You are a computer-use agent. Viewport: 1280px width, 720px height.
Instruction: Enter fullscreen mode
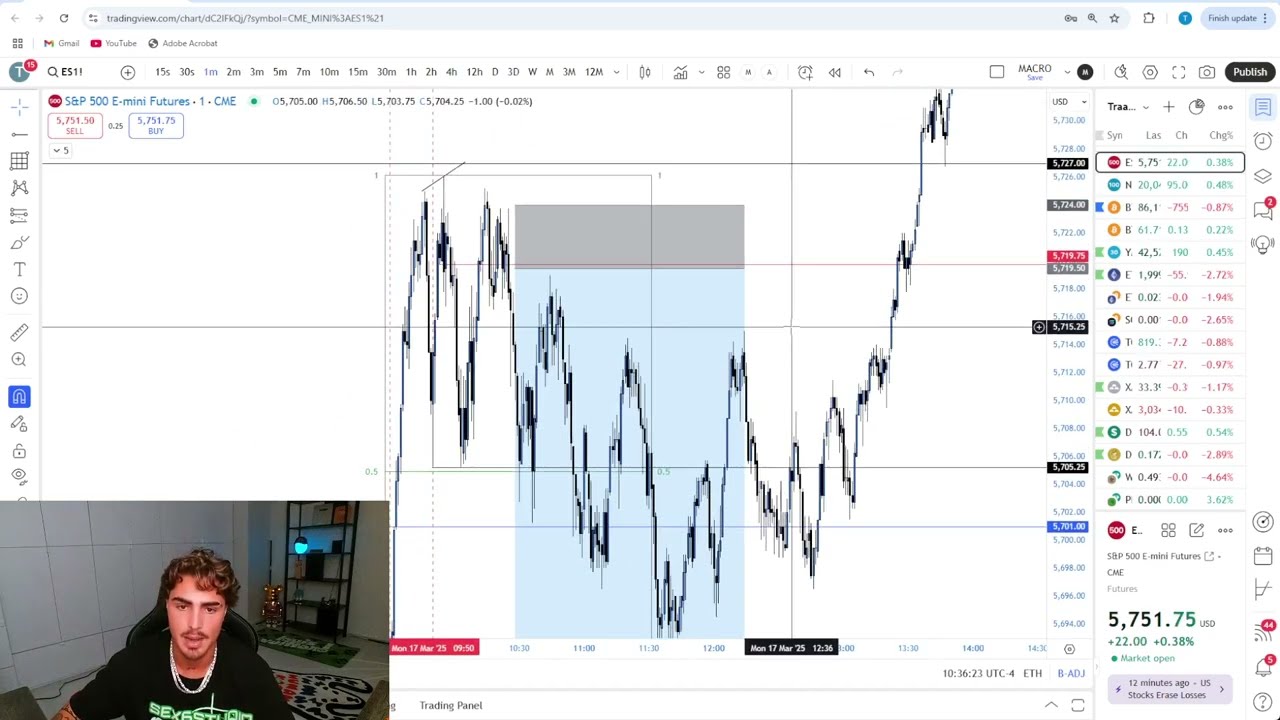coord(1179,72)
